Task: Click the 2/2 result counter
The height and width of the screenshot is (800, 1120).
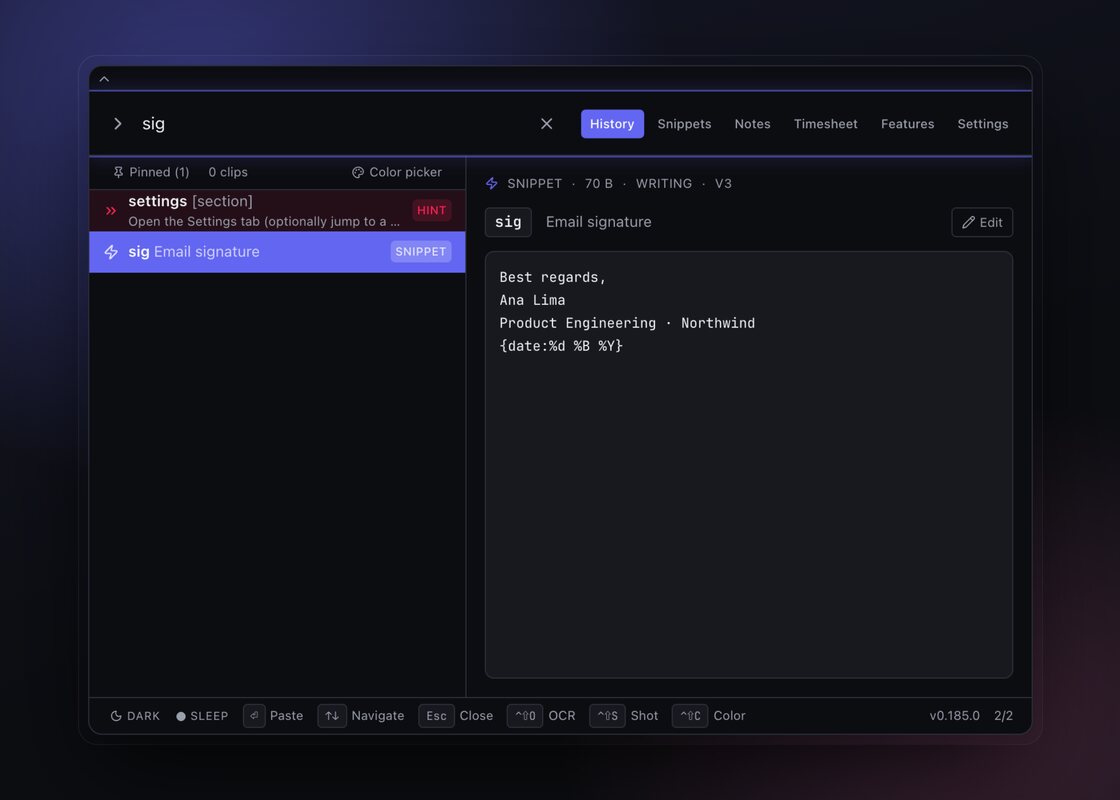Action: coord(1004,716)
